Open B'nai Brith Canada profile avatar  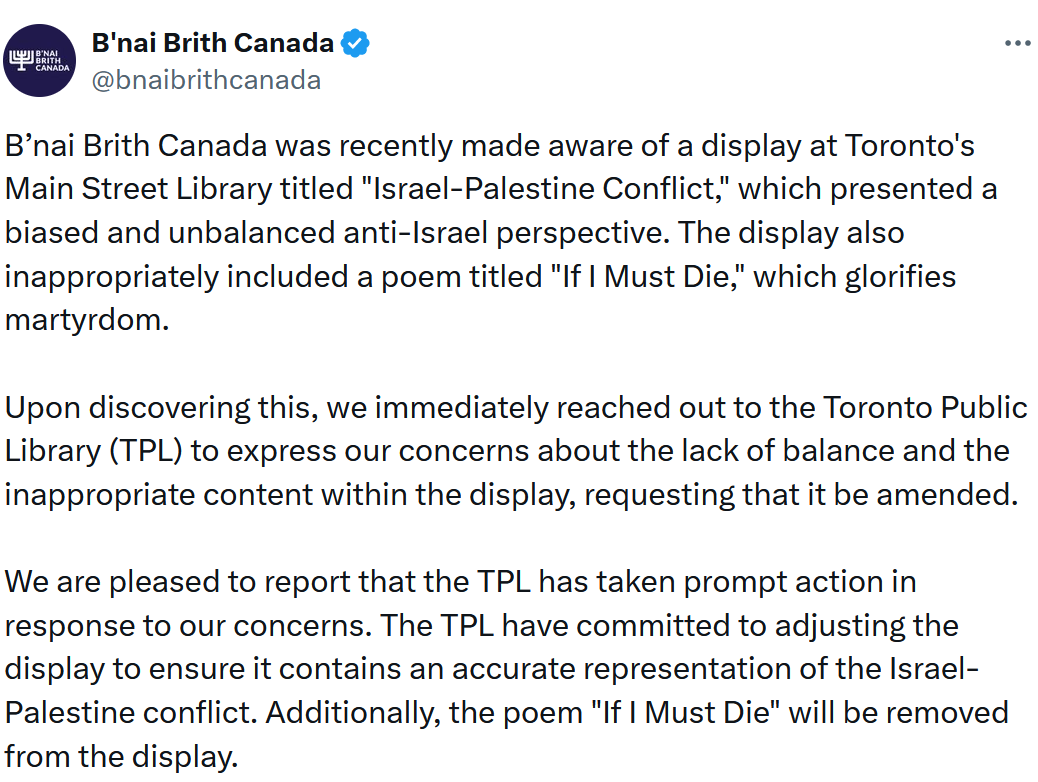[x=40, y=61]
